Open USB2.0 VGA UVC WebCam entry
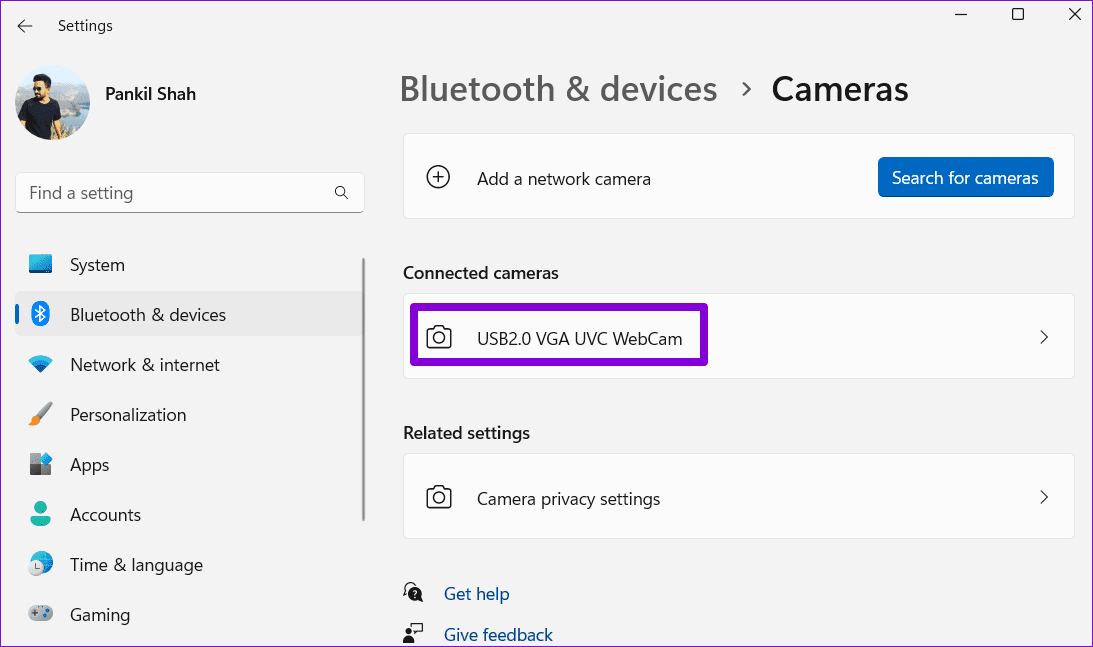The height and width of the screenshot is (647, 1093). tap(738, 336)
